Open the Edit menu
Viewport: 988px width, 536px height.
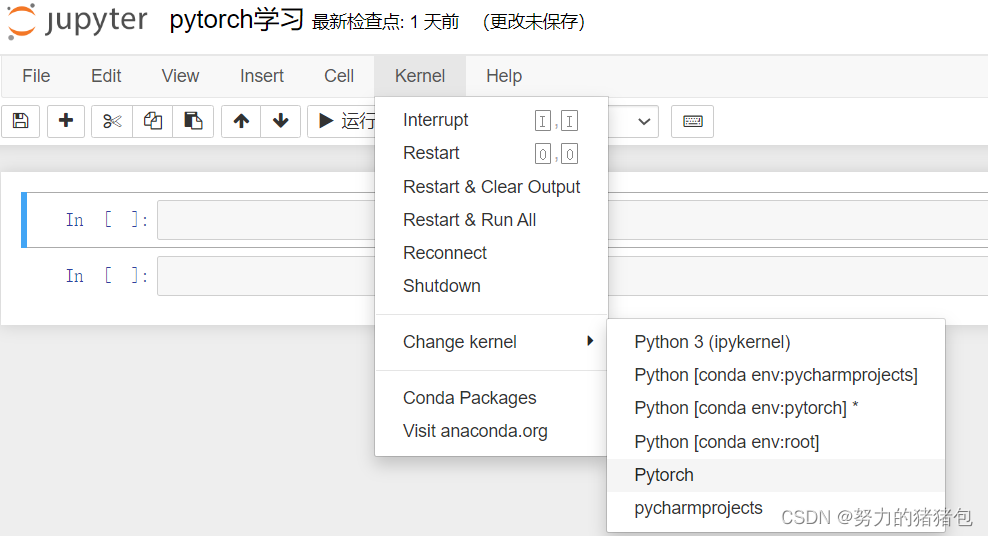click(106, 76)
